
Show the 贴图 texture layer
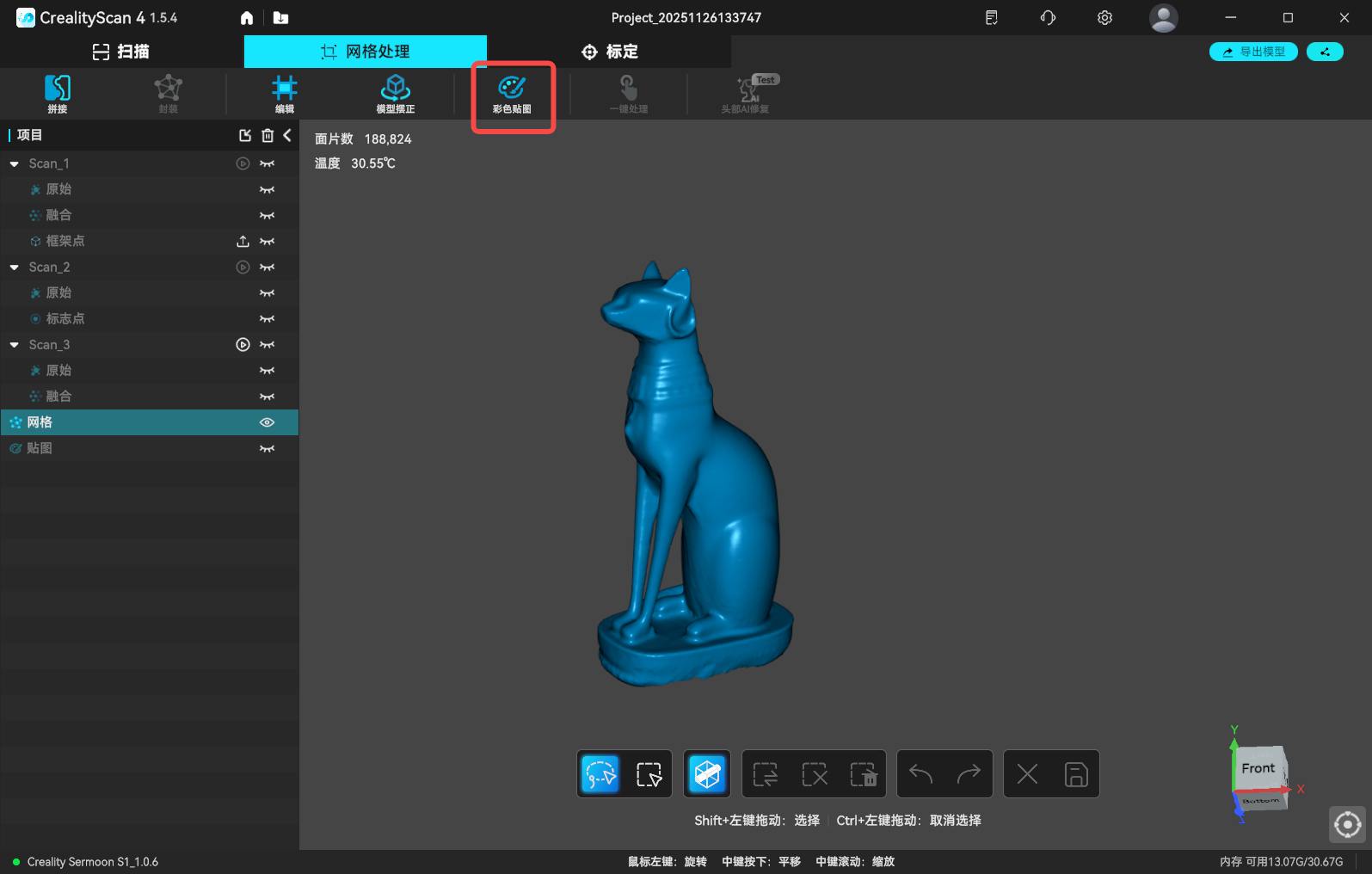pos(268,448)
